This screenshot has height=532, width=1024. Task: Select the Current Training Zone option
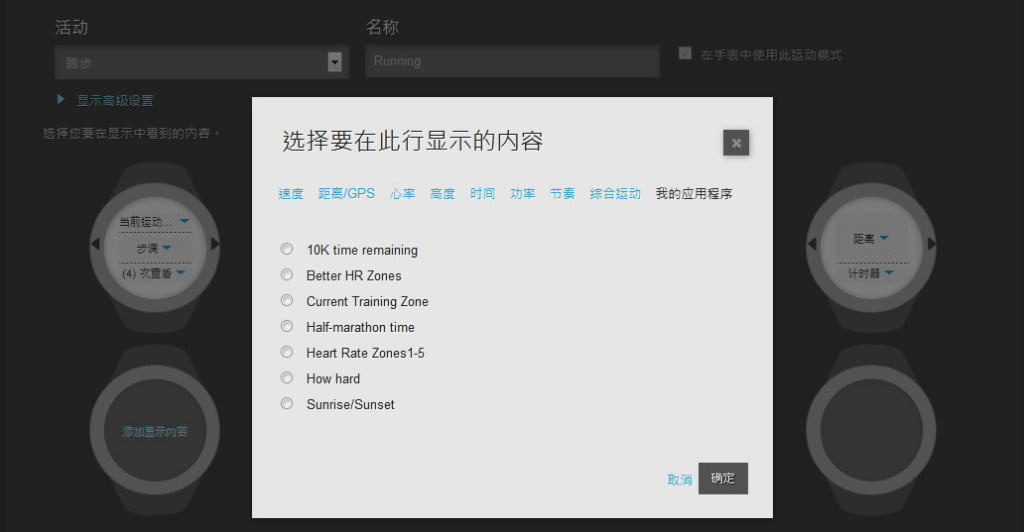pos(287,301)
